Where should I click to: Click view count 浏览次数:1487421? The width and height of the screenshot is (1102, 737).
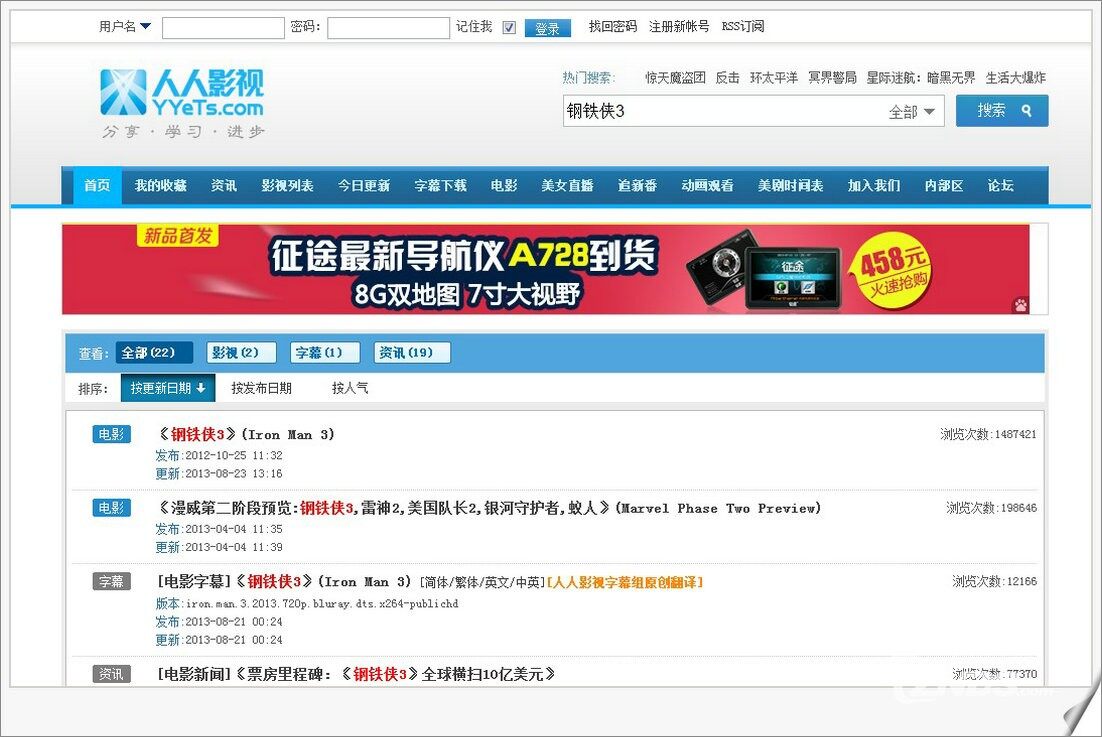pos(988,434)
